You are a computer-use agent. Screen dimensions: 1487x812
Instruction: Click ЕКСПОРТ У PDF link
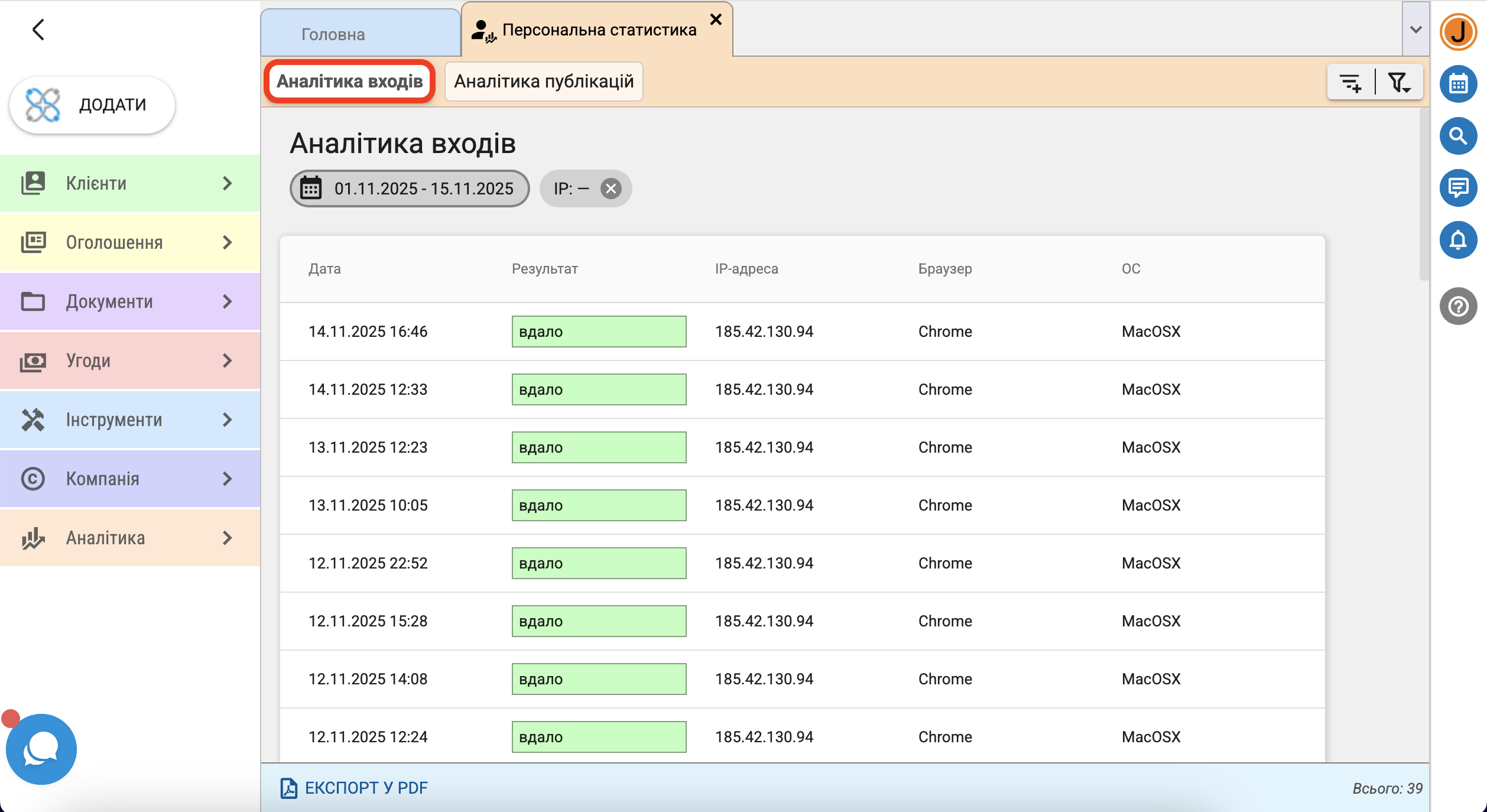(354, 788)
